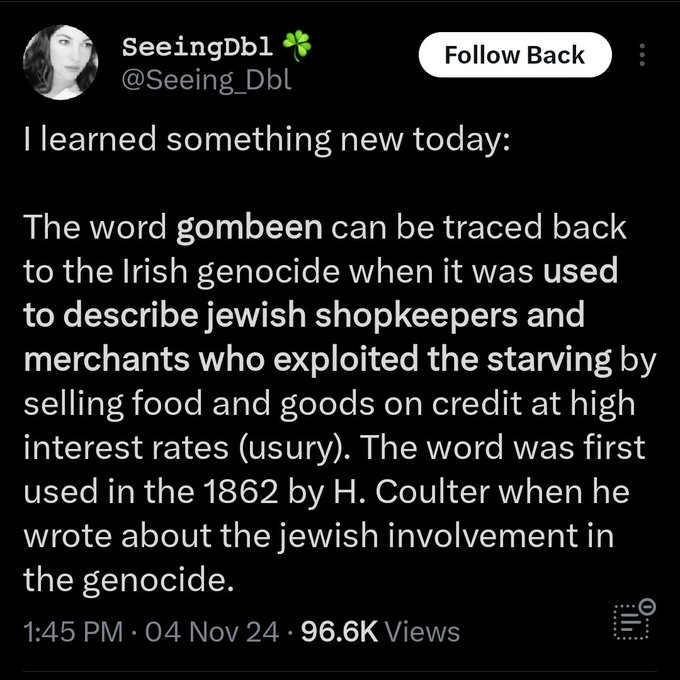The height and width of the screenshot is (680, 680).
Task: Click the Follow Back button
Action: [515, 55]
